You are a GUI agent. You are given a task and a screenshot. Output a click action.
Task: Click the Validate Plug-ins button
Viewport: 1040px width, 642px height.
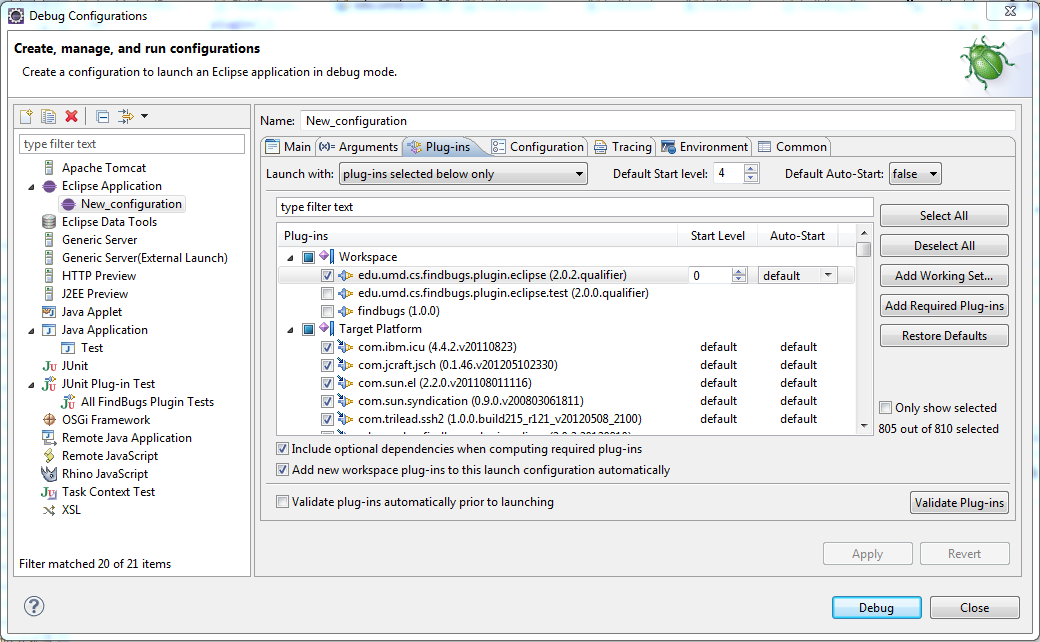[x=959, y=503]
